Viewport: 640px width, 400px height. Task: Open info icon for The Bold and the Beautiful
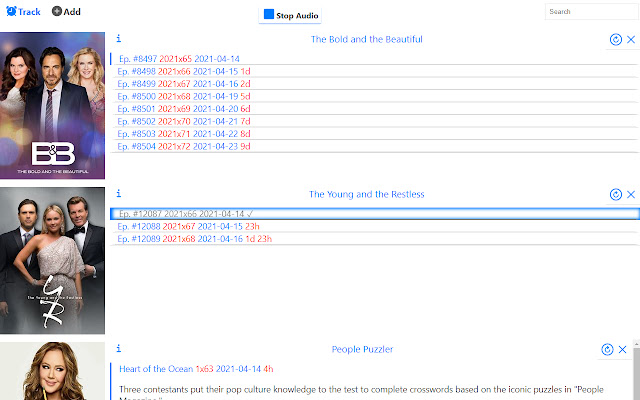pyautogui.click(x=119, y=38)
